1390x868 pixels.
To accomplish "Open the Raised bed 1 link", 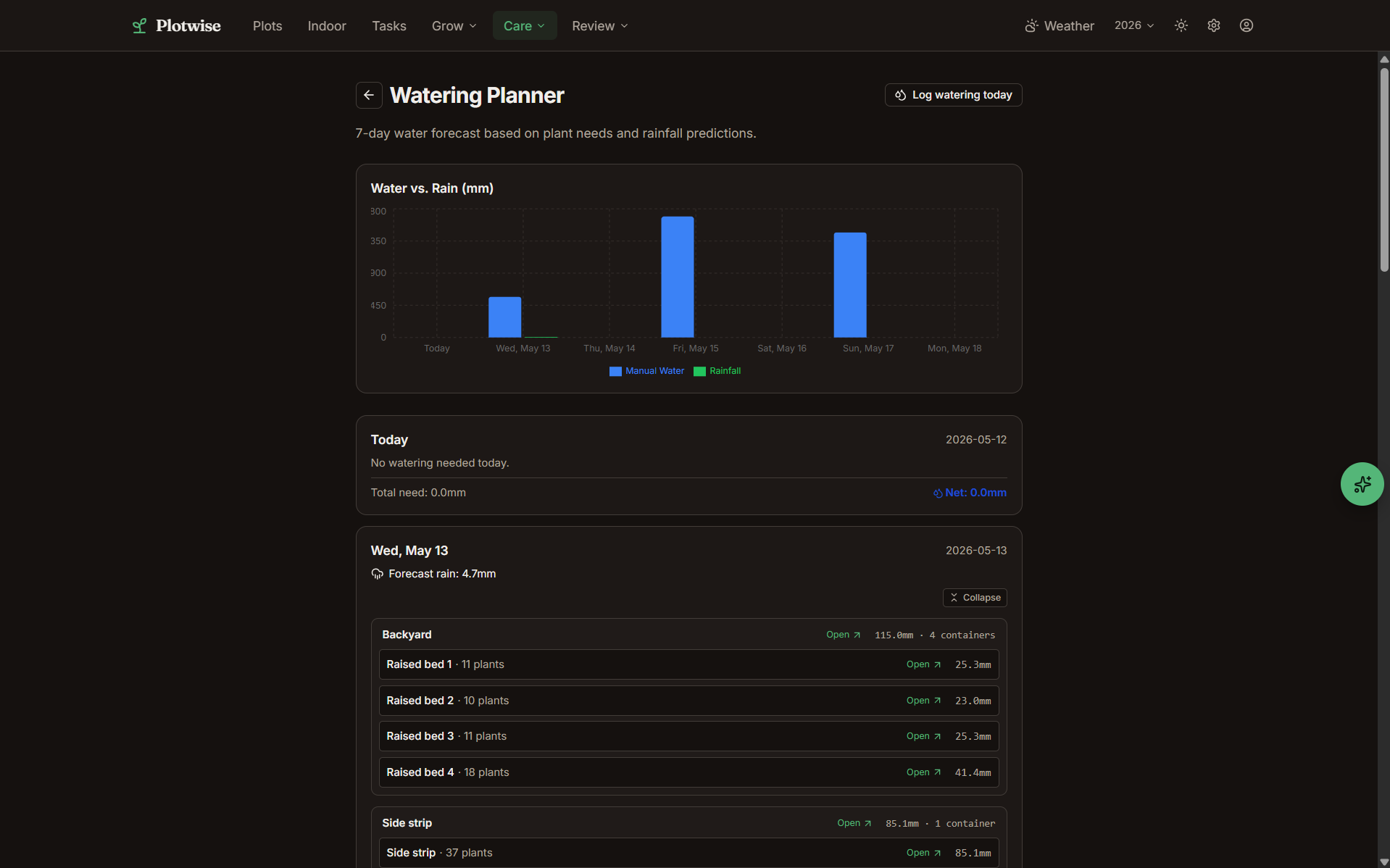I will (923, 664).
